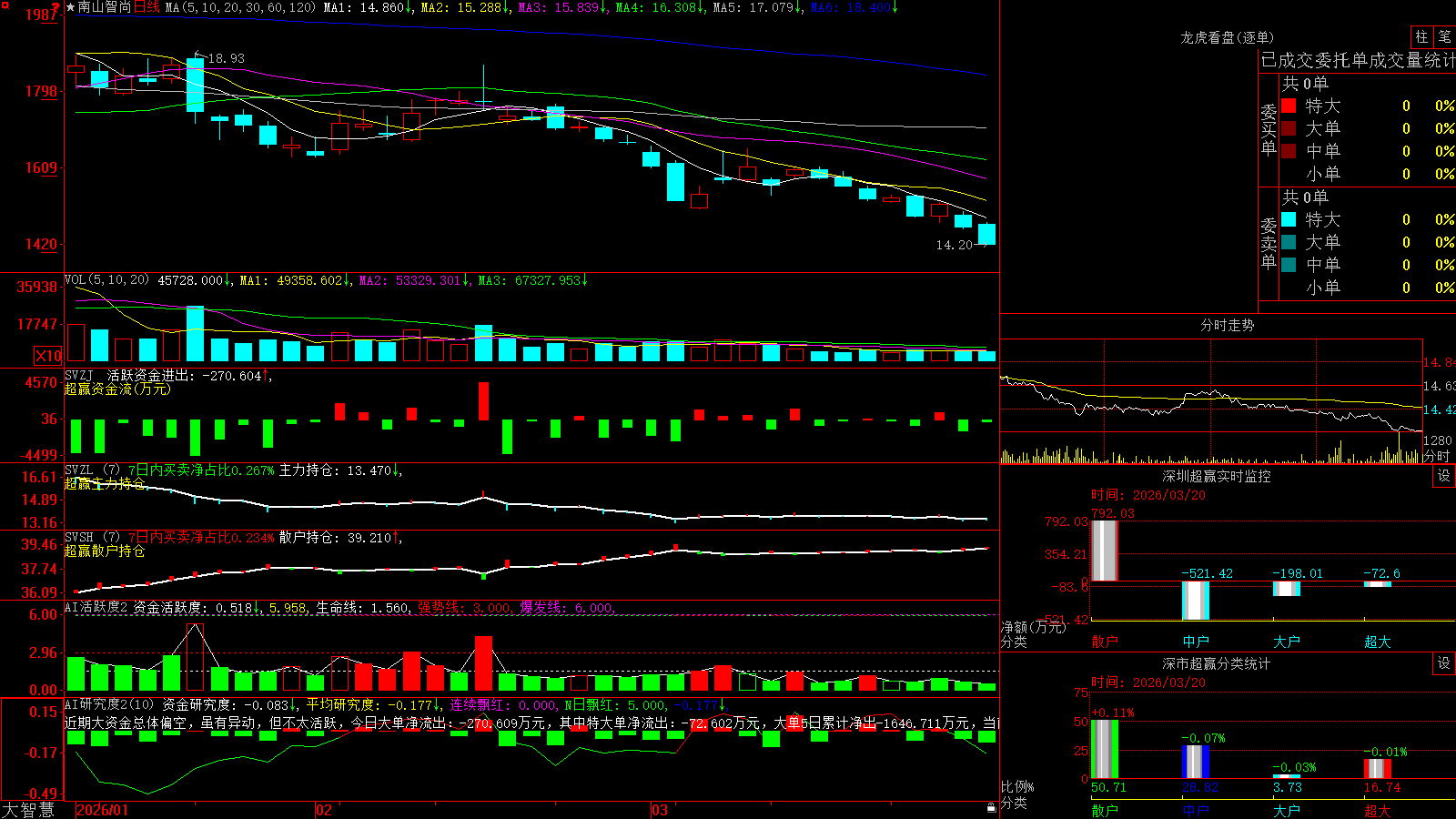Click the 已成交委托单成交量统计 header

point(1358,60)
